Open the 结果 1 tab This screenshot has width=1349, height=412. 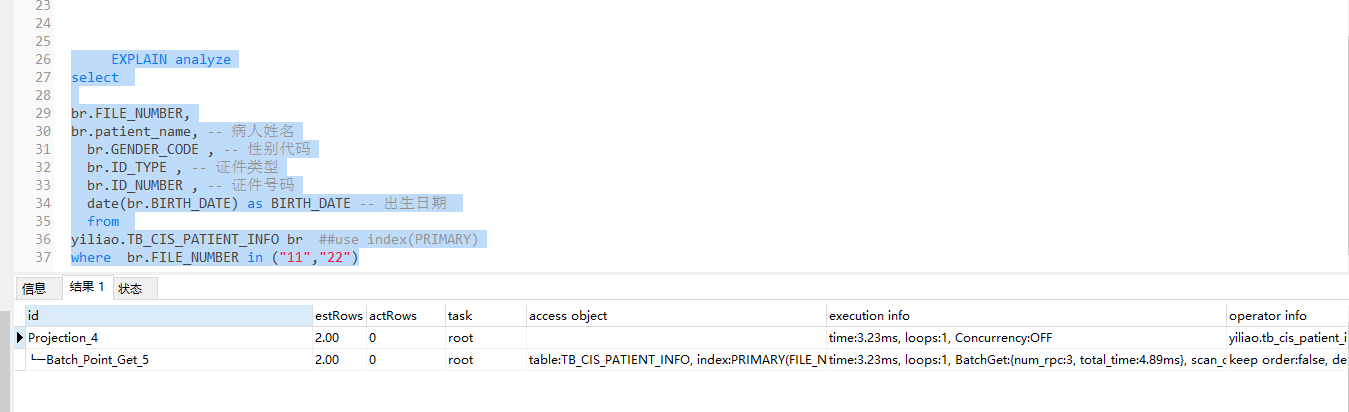point(87,287)
